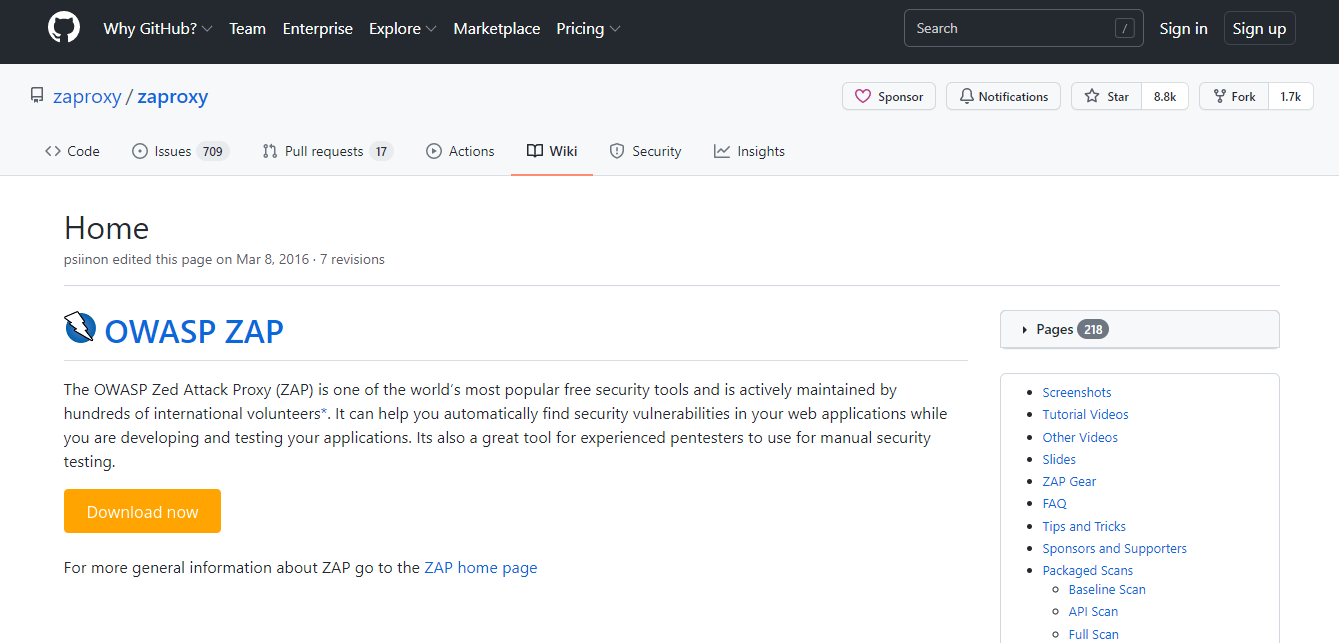Open the FAQ sidebar link

tap(1054, 503)
